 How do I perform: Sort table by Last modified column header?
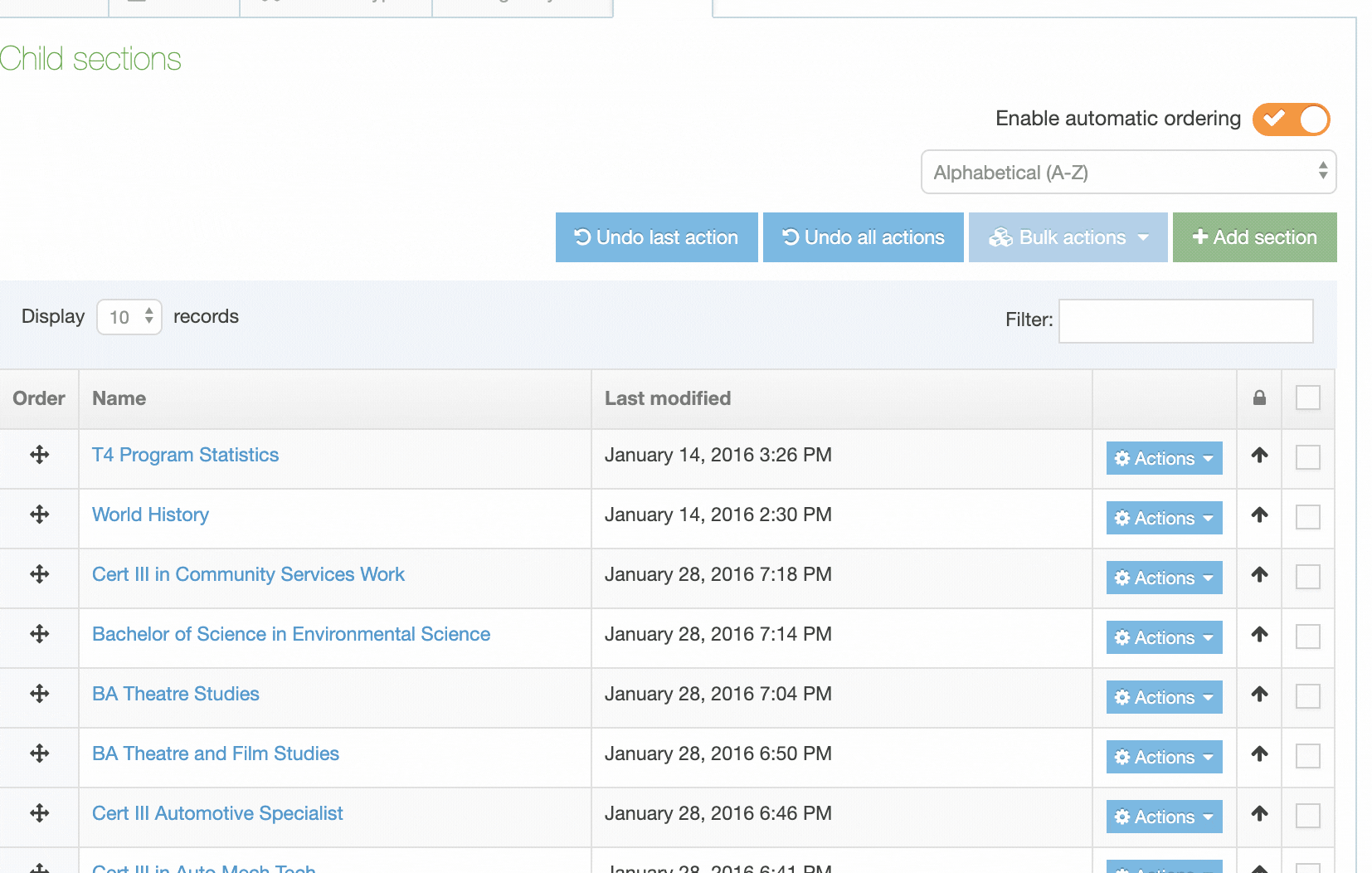click(668, 398)
